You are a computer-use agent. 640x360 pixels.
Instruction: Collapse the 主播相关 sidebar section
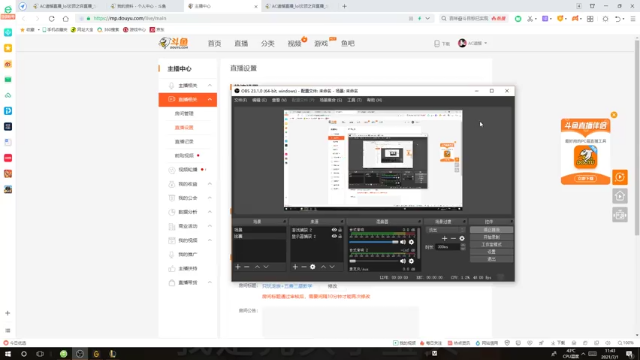210,85
